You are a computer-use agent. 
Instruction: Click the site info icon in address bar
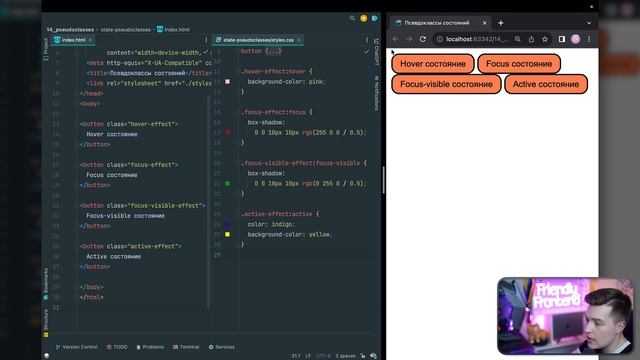click(x=440, y=39)
